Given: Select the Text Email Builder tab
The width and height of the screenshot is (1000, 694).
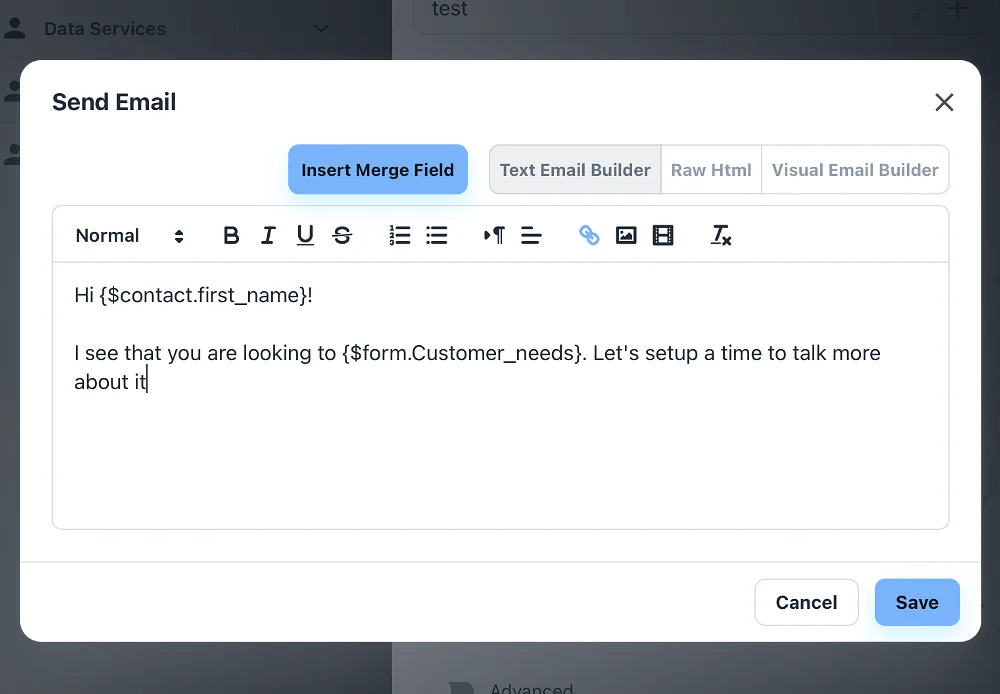Looking at the screenshot, I should pyautogui.click(x=575, y=170).
